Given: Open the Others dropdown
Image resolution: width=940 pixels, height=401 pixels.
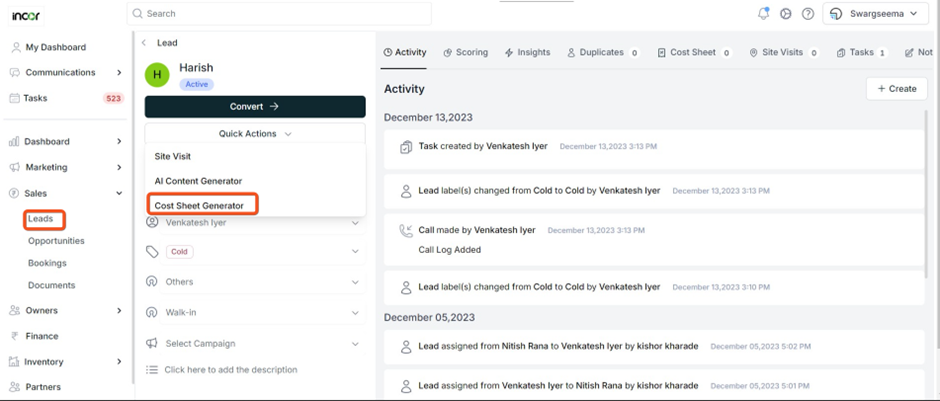Looking at the screenshot, I should point(262,282).
